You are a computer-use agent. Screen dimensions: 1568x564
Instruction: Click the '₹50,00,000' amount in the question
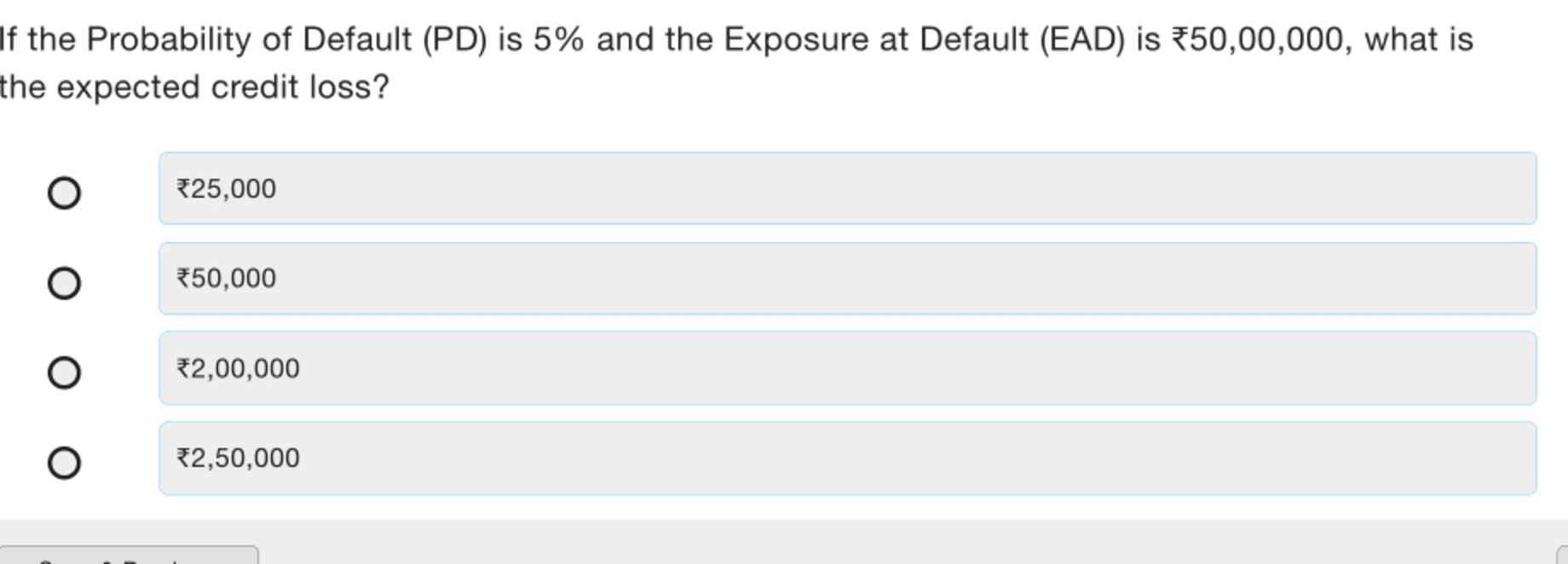[1259, 40]
